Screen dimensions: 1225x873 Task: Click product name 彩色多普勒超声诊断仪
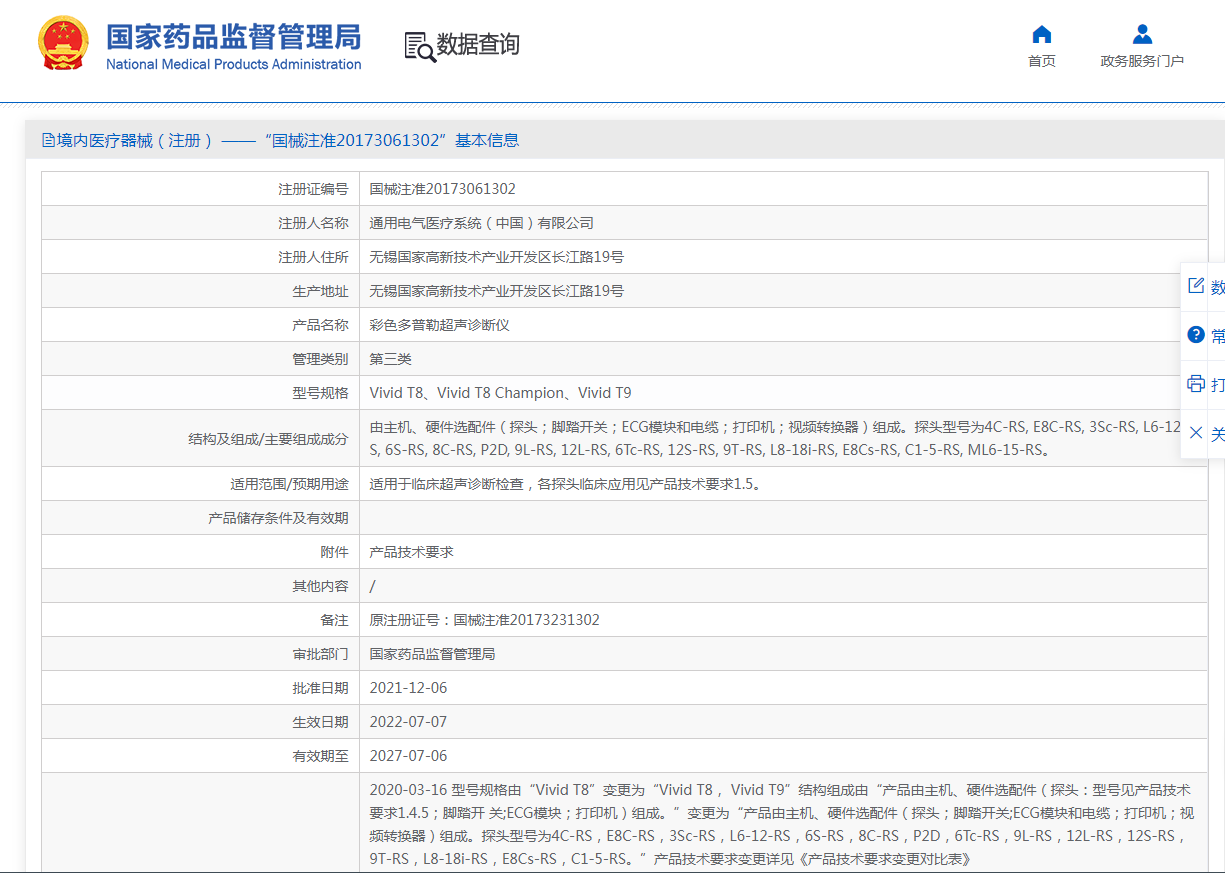click(x=439, y=325)
